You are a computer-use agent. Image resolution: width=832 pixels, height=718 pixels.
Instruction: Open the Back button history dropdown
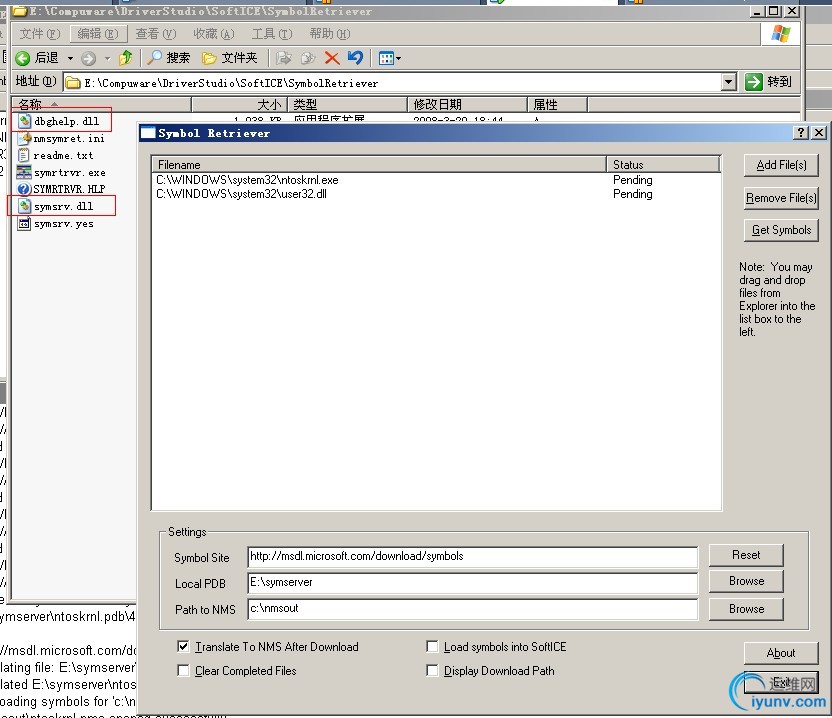click(x=70, y=58)
